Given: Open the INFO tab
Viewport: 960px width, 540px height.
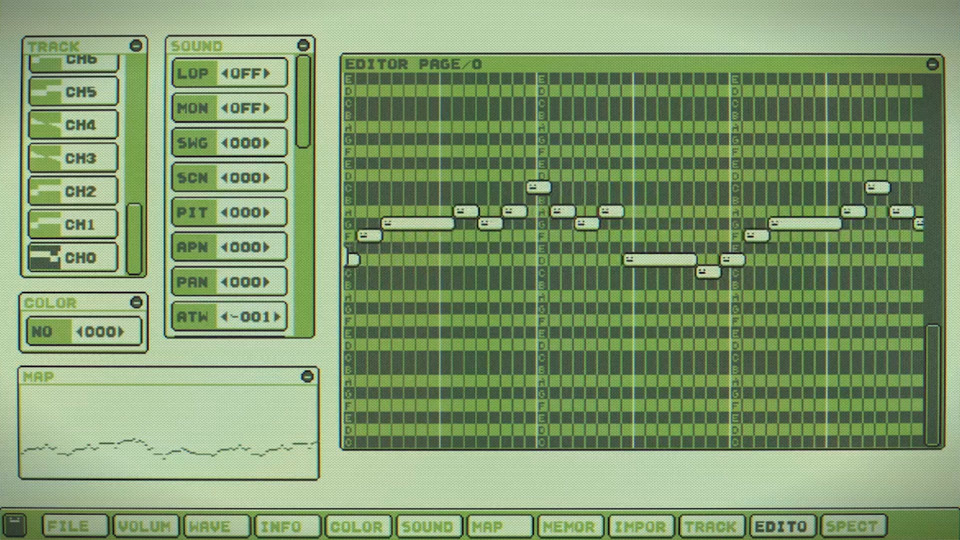Looking at the screenshot, I should pyautogui.click(x=287, y=526).
